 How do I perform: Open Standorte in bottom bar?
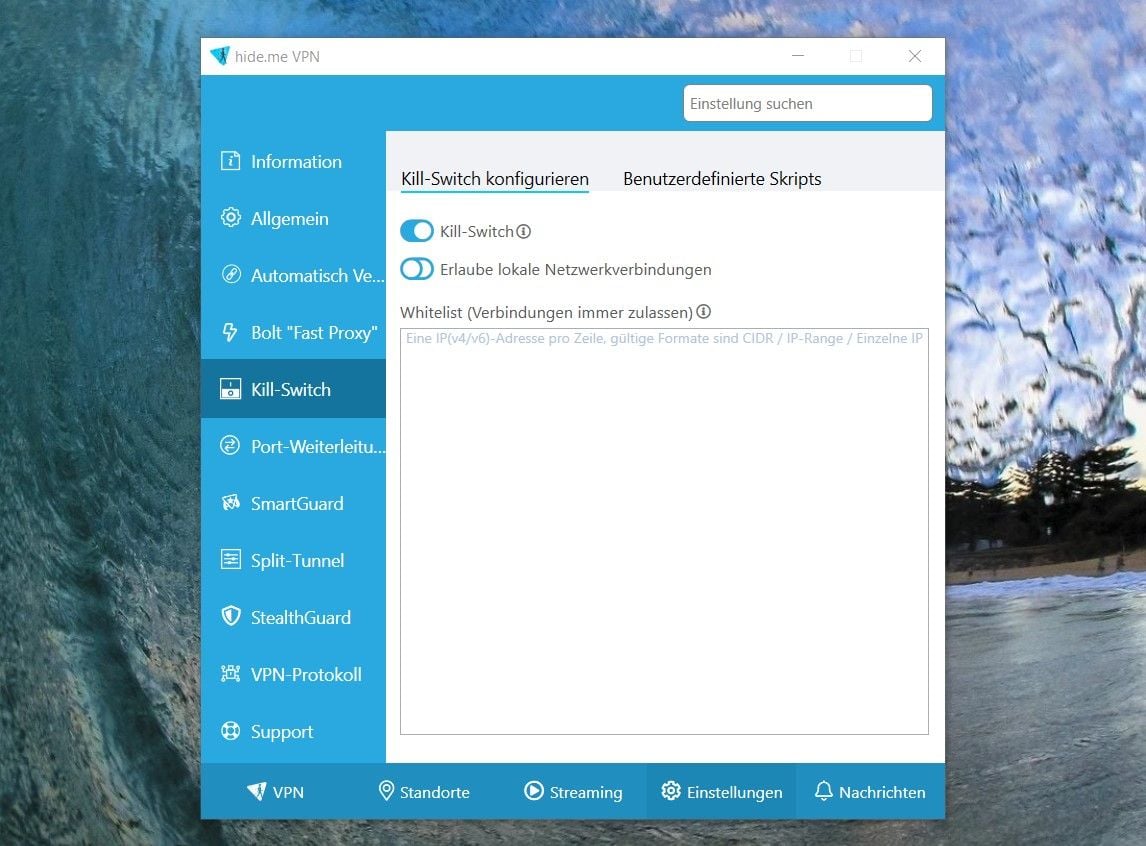[x=424, y=791]
